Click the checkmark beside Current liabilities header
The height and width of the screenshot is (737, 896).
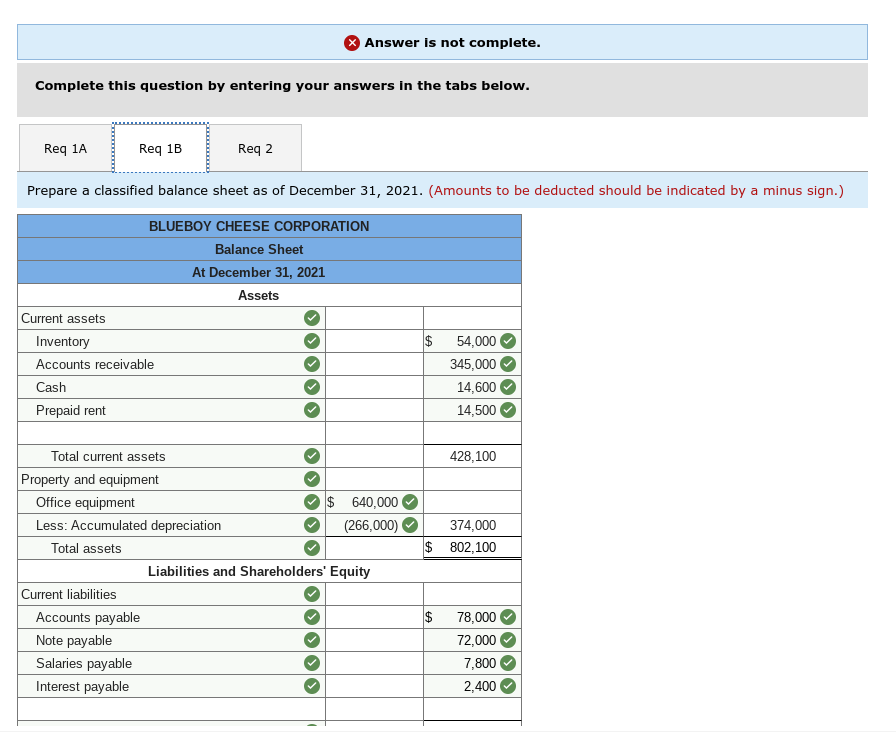(x=311, y=594)
